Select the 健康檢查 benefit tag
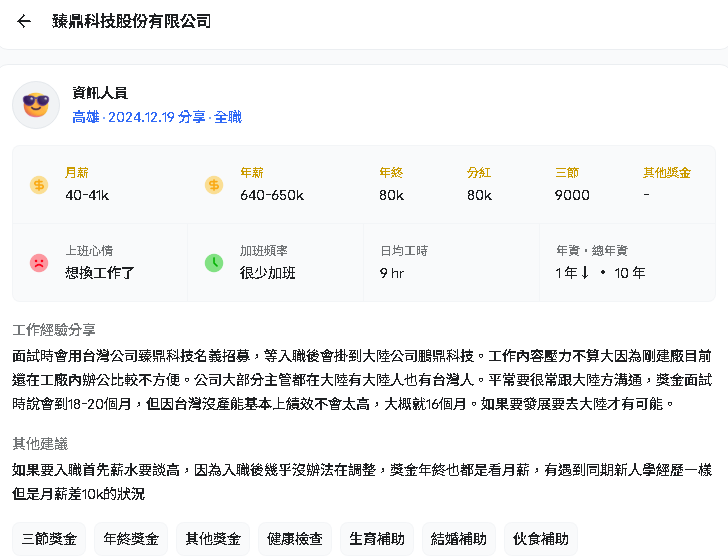 point(295,539)
